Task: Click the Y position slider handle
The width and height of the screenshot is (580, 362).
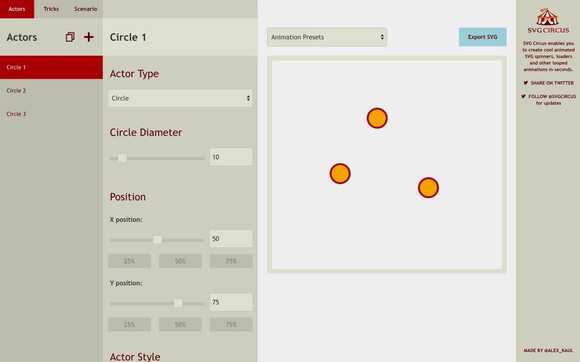Action: 178,303
